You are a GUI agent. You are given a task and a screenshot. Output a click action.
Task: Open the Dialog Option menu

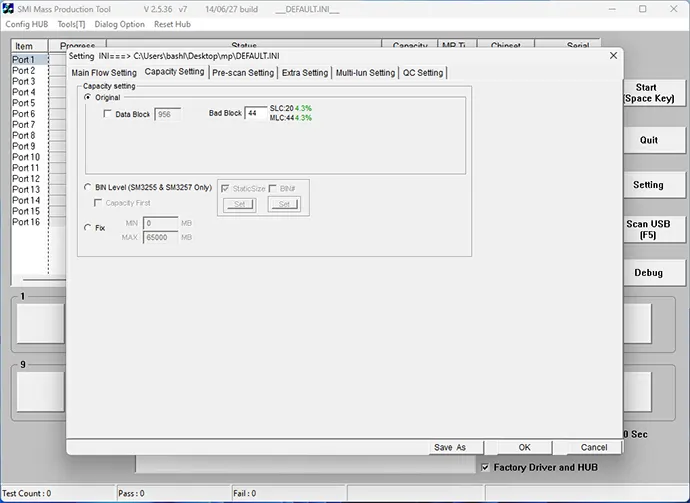click(x=119, y=24)
